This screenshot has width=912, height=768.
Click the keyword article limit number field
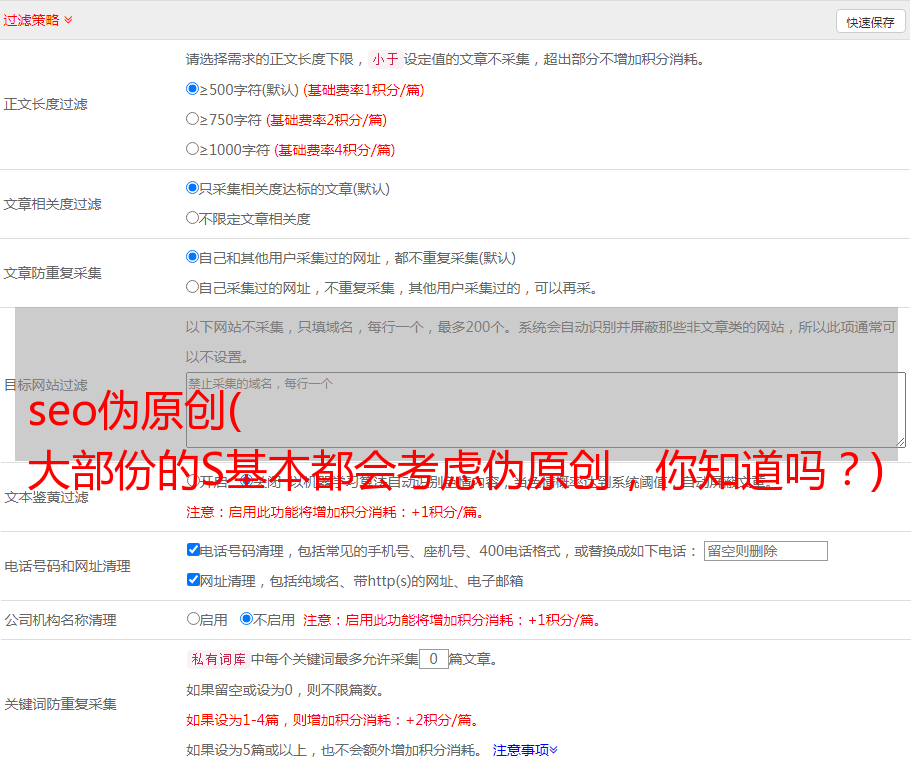click(x=433, y=659)
